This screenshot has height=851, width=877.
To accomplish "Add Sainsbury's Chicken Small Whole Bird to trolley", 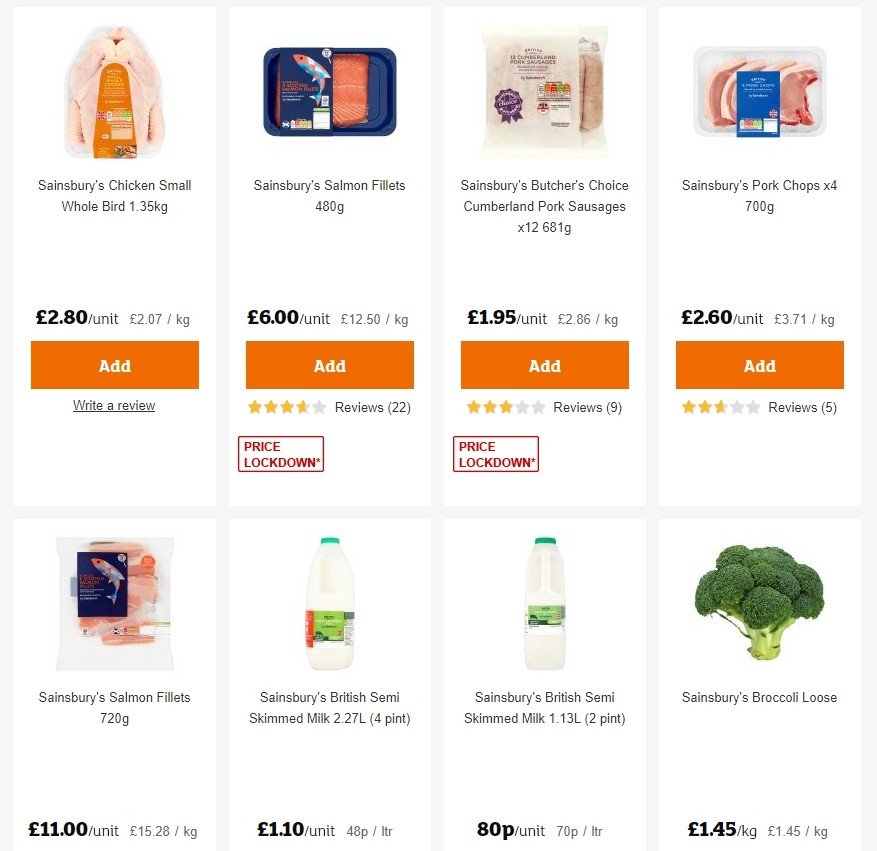I will (114, 365).
